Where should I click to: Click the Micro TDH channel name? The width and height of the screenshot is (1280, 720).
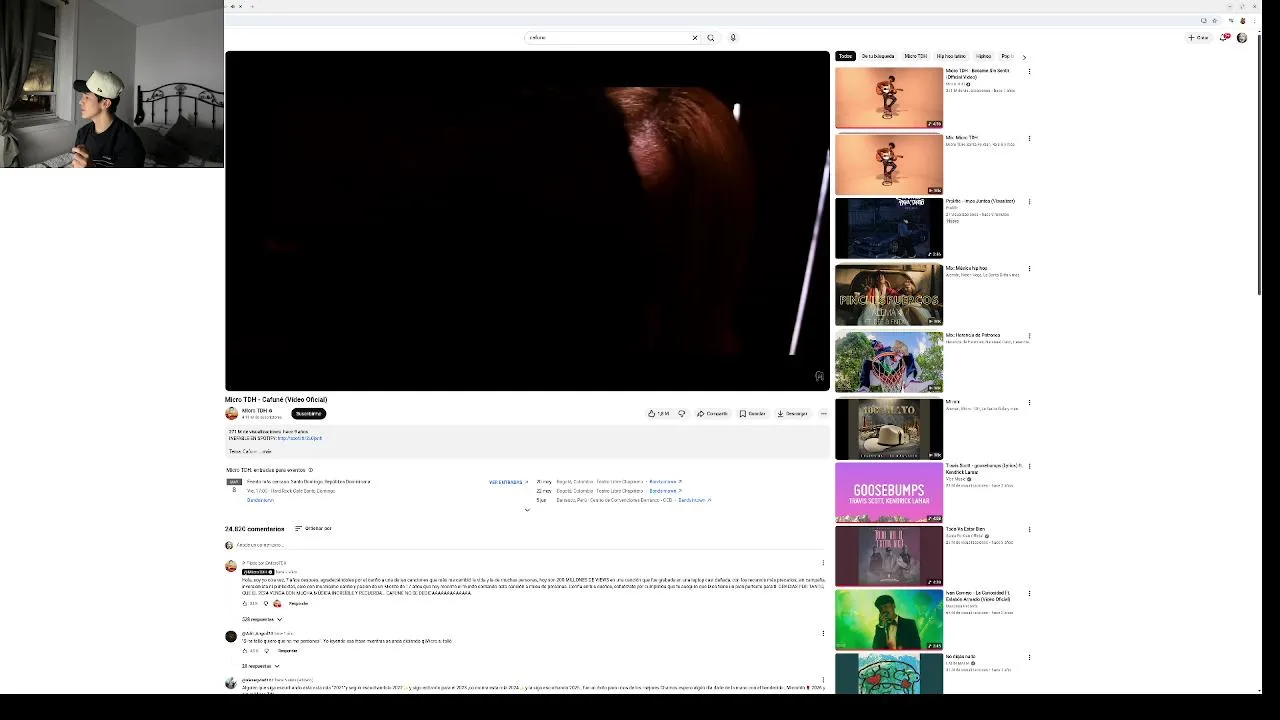(x=254, y=410)
